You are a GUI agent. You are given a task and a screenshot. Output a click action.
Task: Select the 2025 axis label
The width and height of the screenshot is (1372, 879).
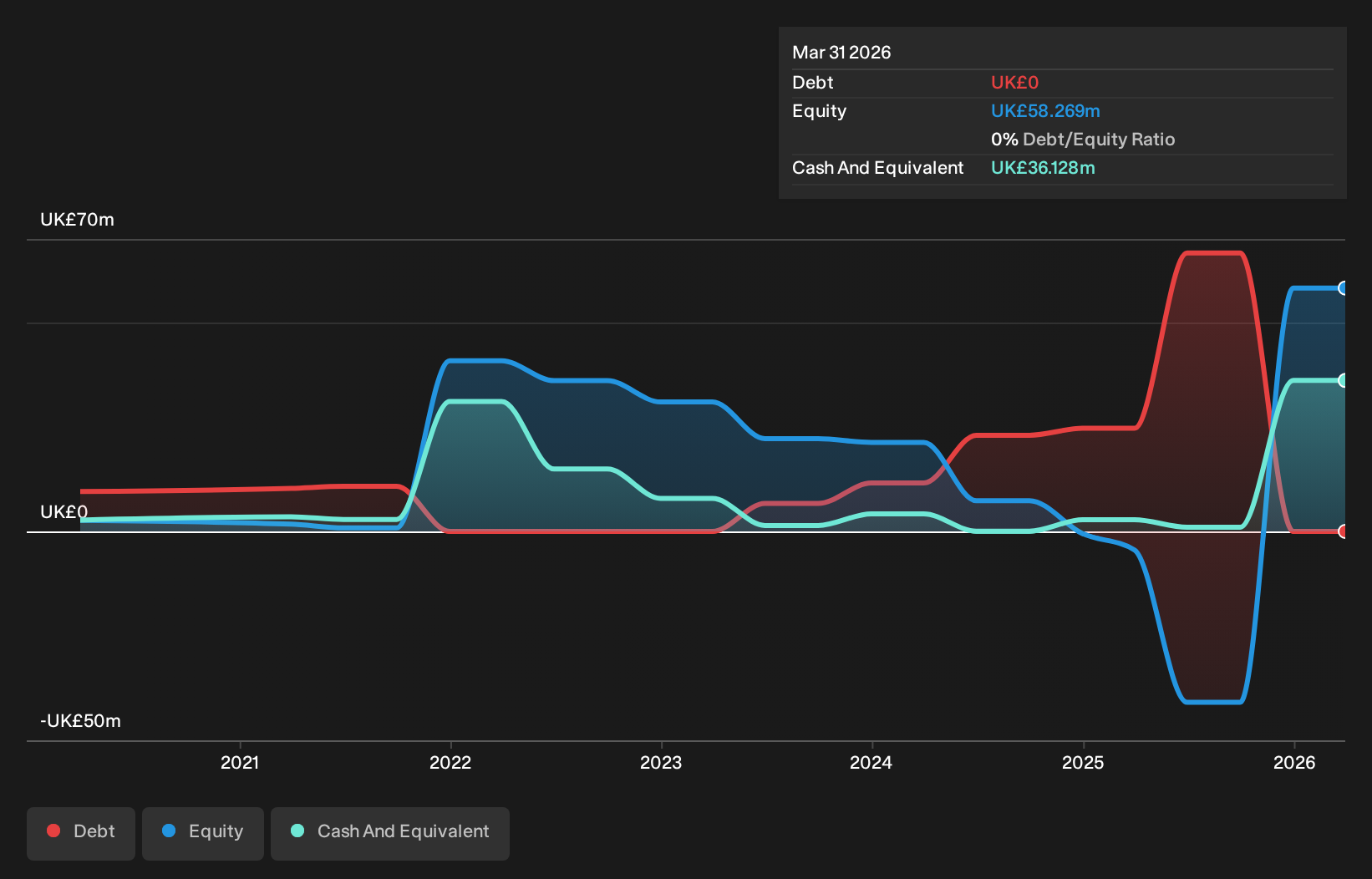[x=1083, y=762]
